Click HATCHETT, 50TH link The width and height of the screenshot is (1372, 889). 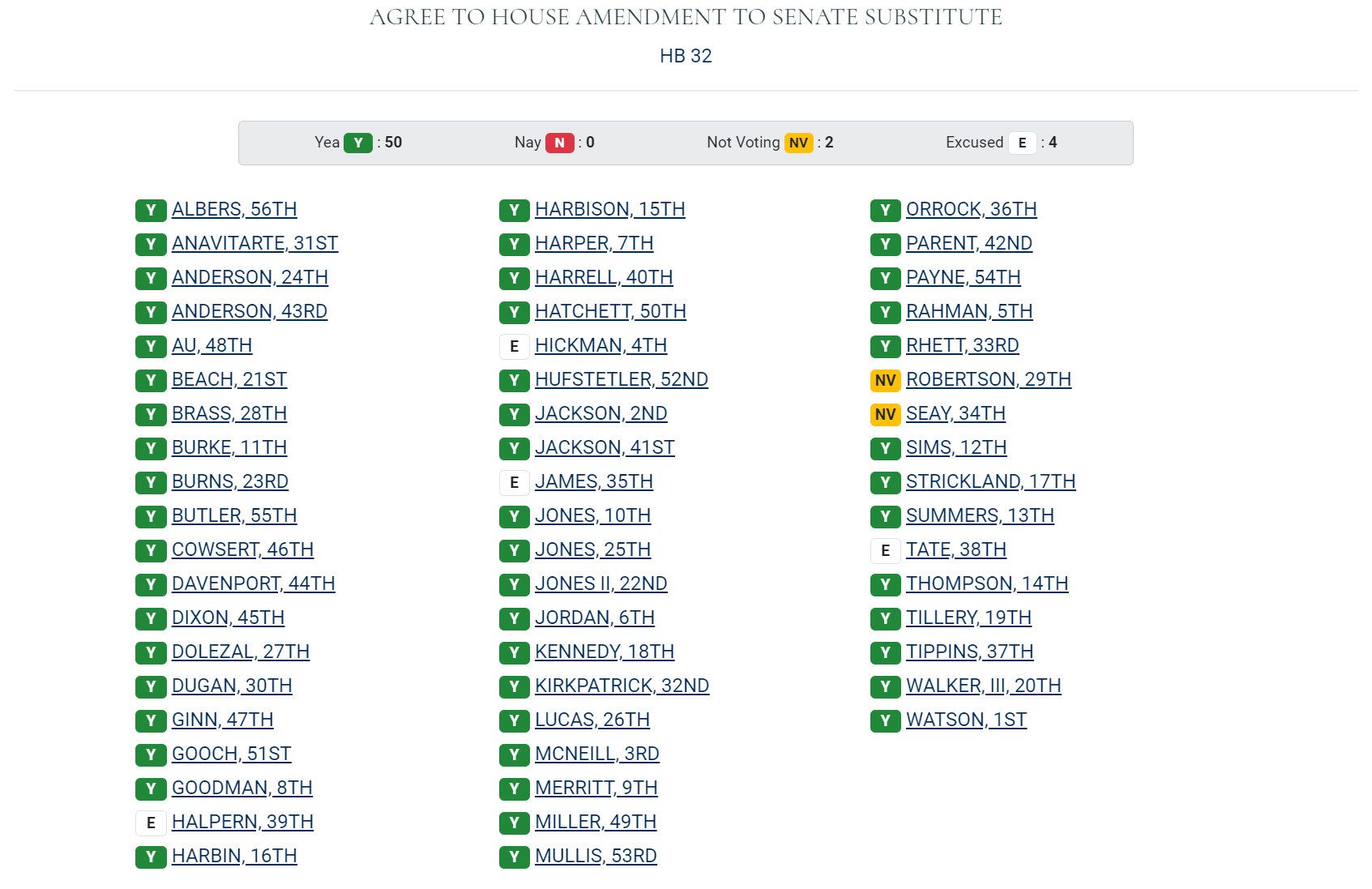(x=610, y=311)
